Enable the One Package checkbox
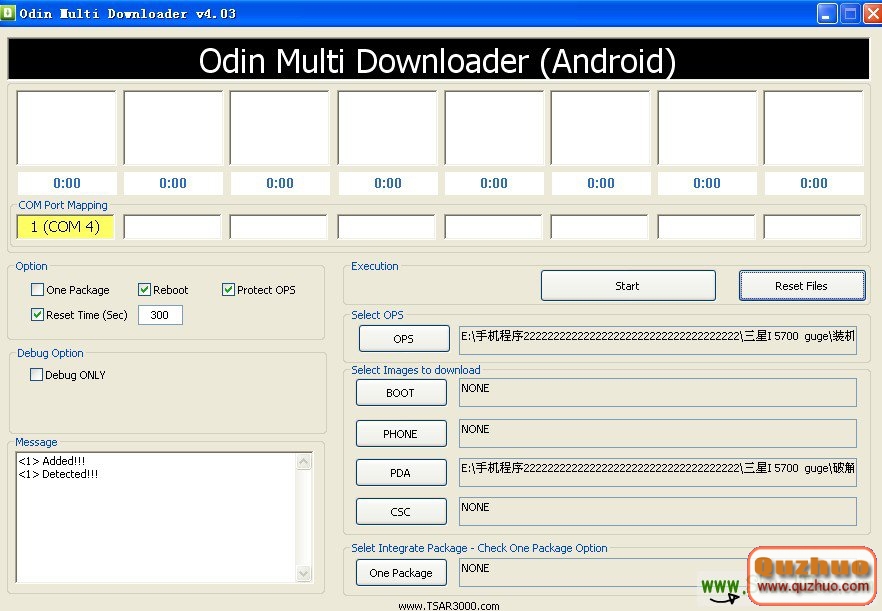 [37, 290]
